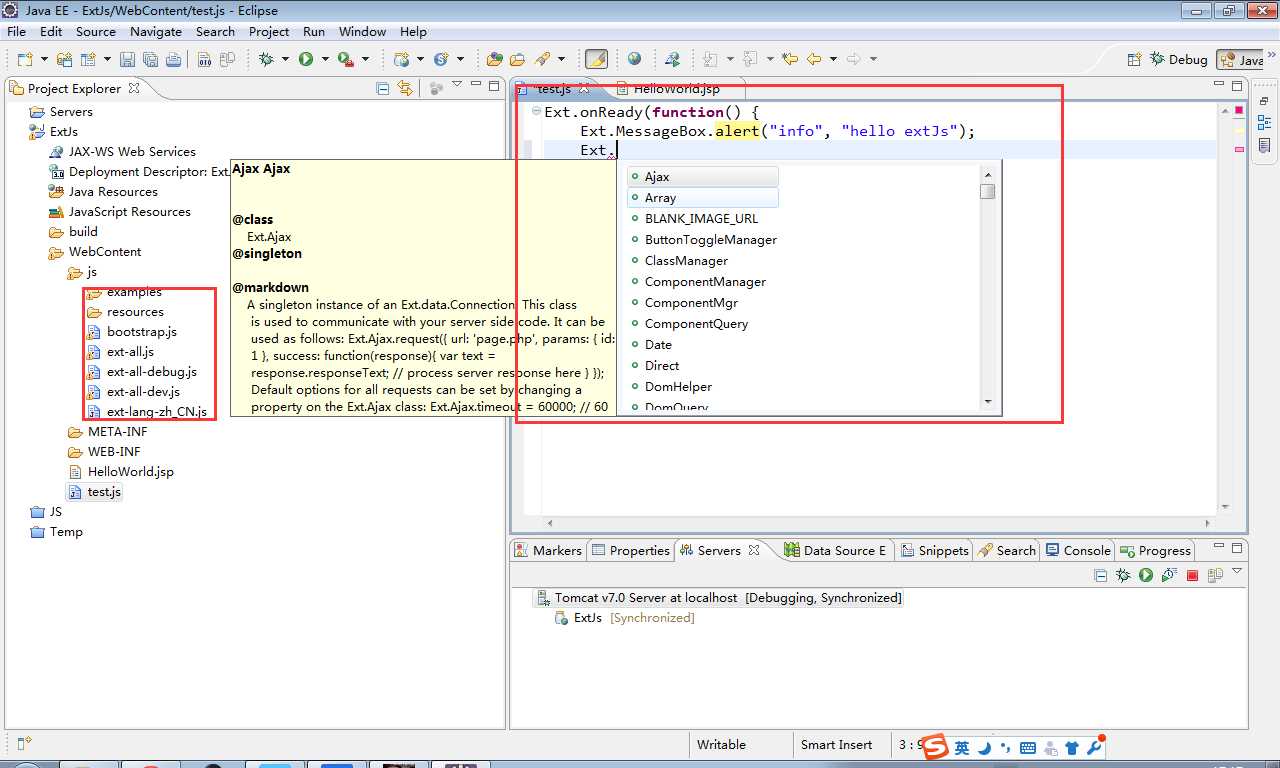
Task: Open the File menu
Action: pos(16,31)
